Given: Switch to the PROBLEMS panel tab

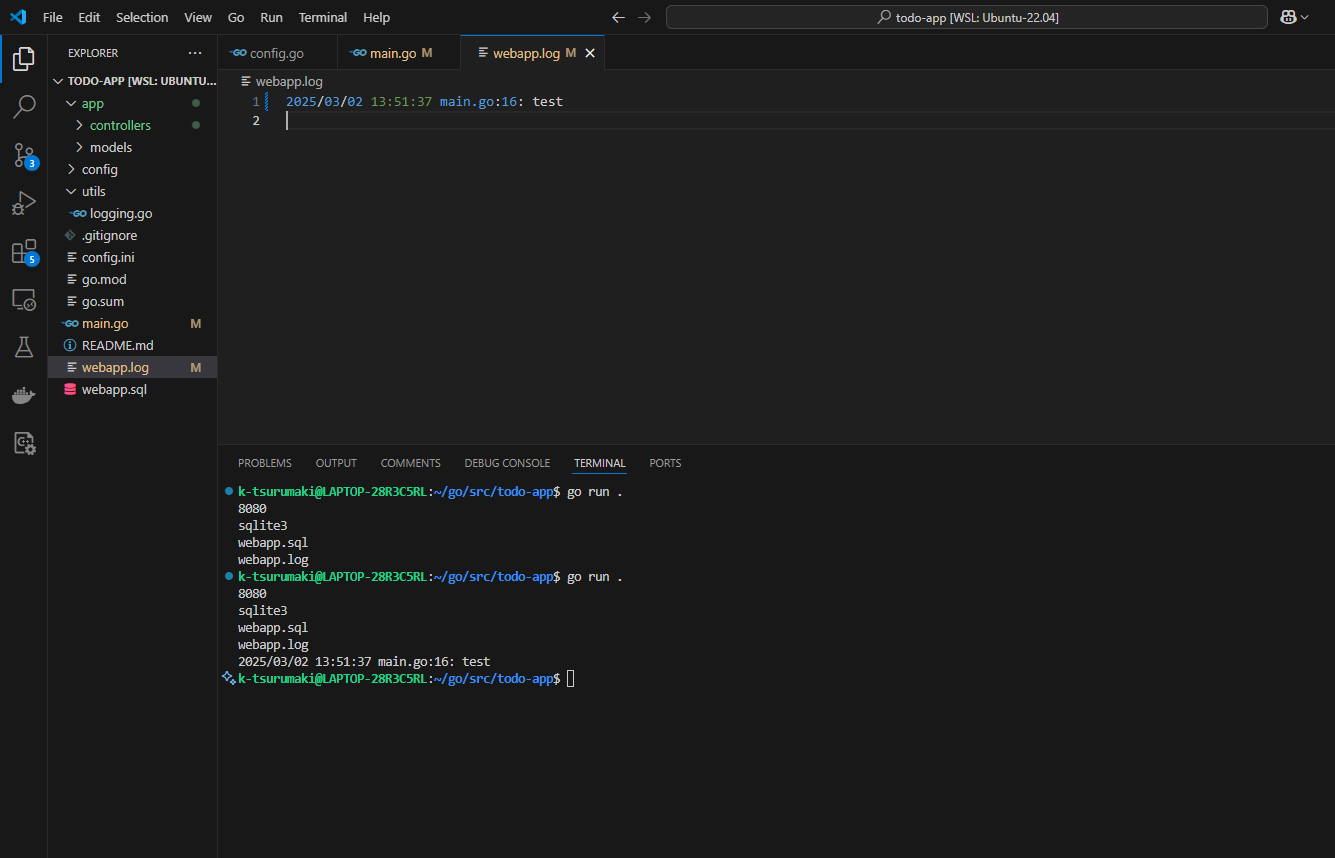Looking at the screenshot, I should point(265,463).
